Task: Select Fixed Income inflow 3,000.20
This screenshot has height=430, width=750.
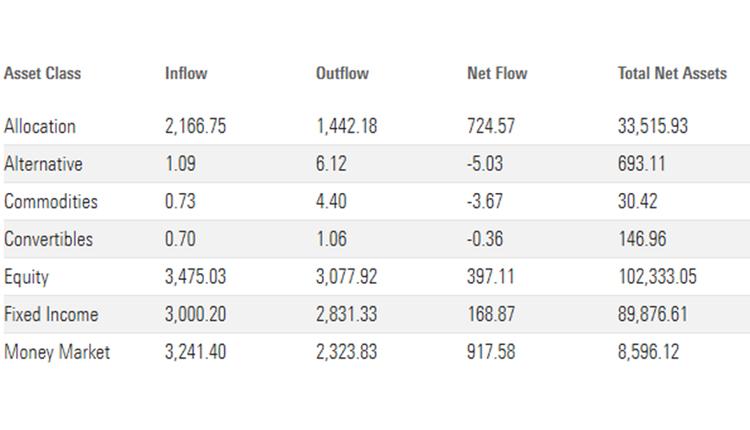Action: click(x=196, y=314)
